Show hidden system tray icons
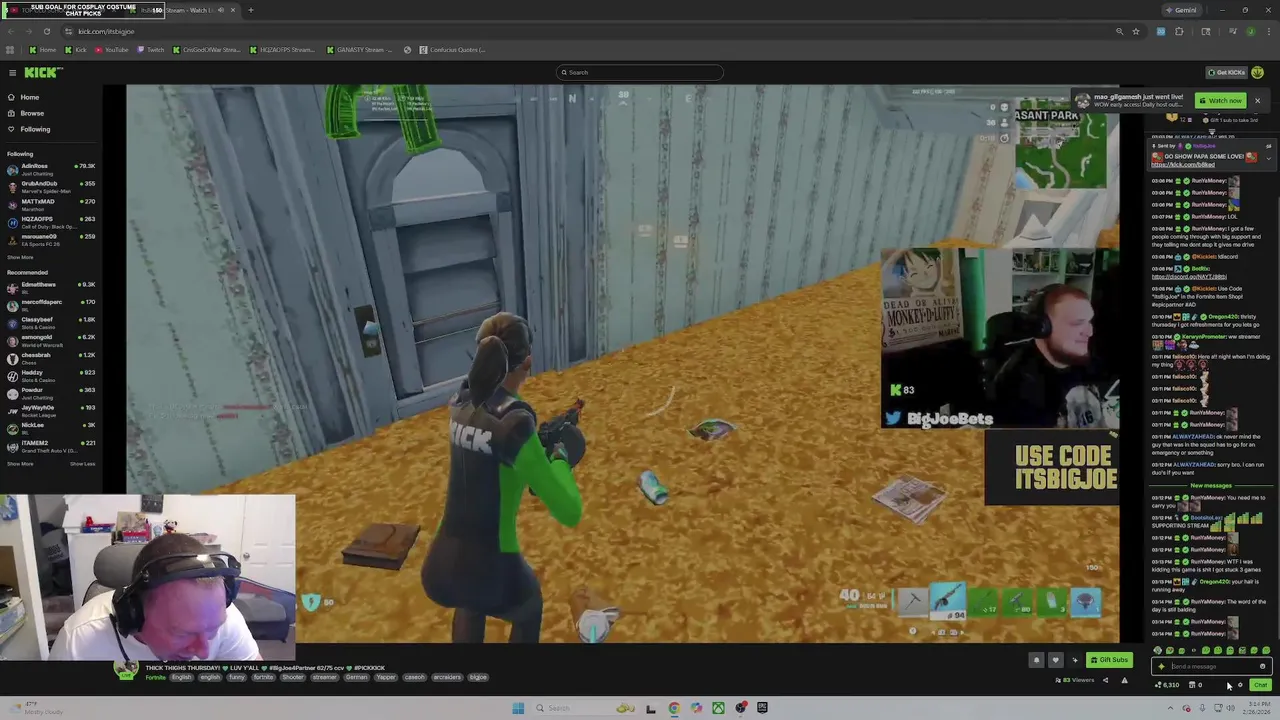The height and width of the screenshot is (720, 1280). coord(1170,708)
